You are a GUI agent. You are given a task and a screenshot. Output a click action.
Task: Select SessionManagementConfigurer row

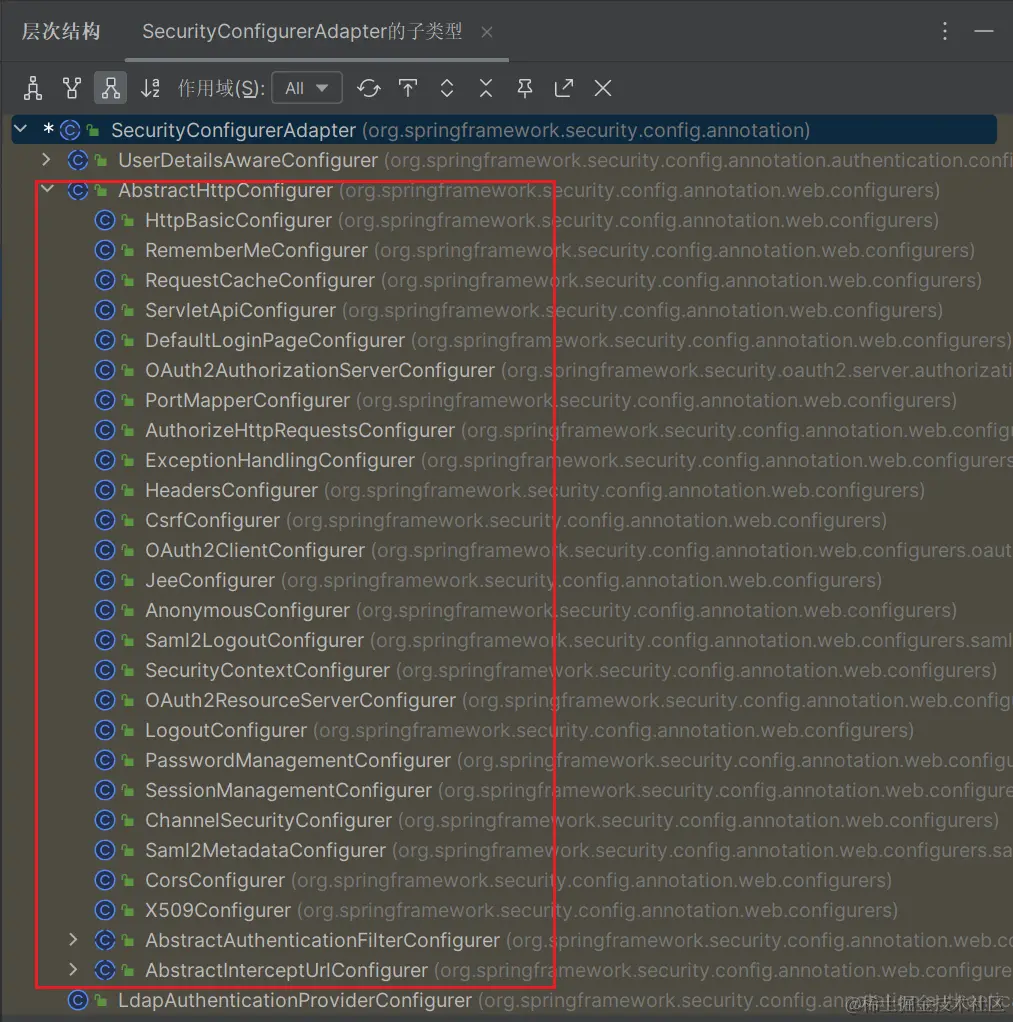288,790
